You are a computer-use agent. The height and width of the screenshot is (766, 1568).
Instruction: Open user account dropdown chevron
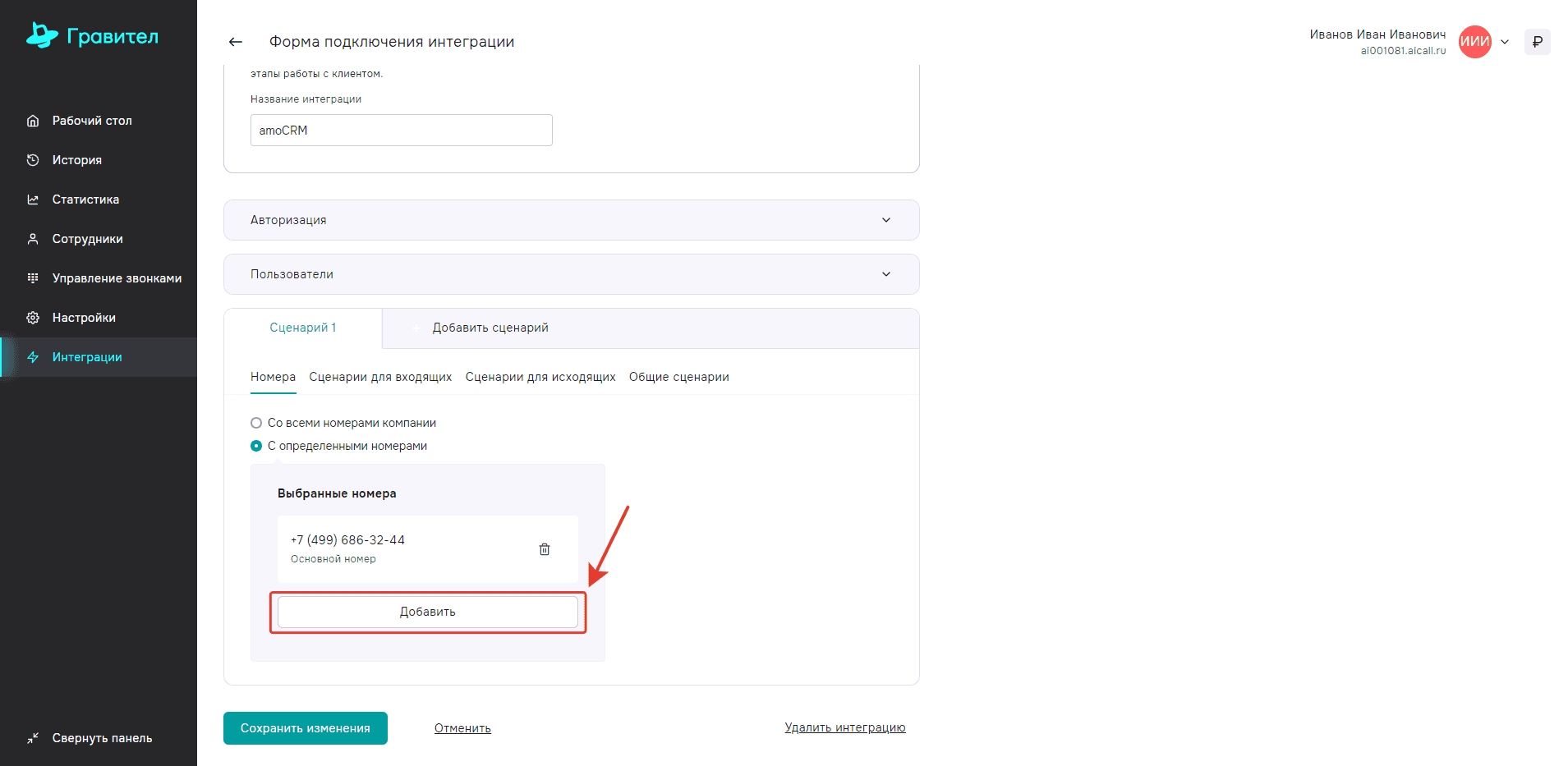click(1505, 42)
